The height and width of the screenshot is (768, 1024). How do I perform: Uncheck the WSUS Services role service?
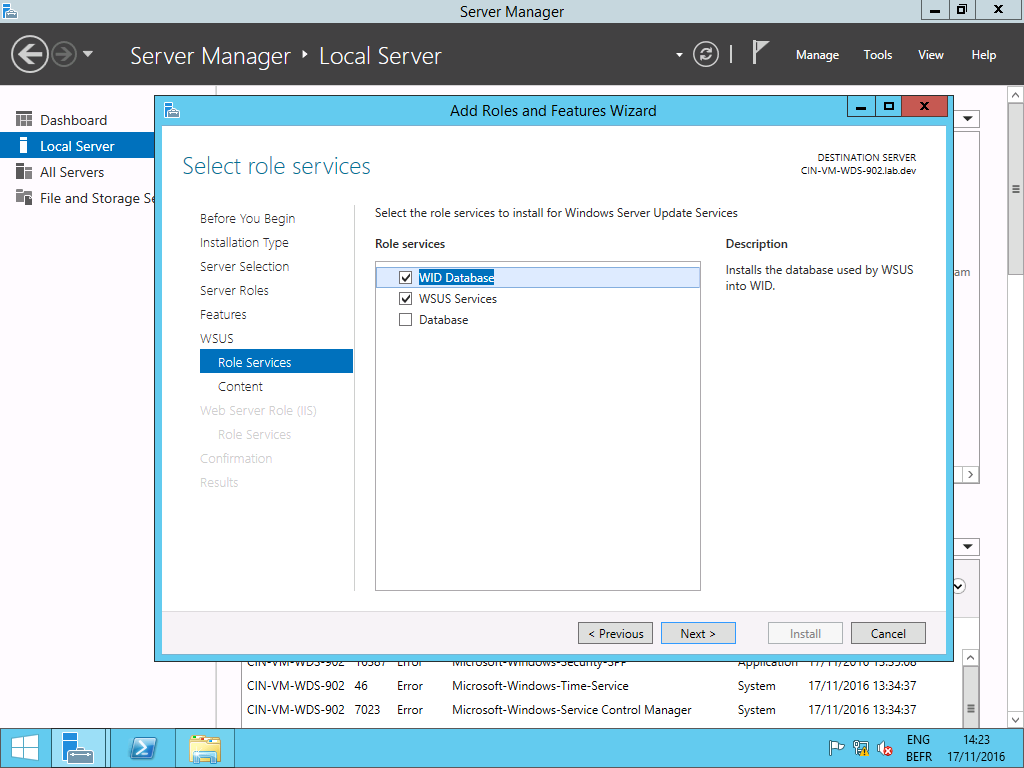click(x=406, y=298)
